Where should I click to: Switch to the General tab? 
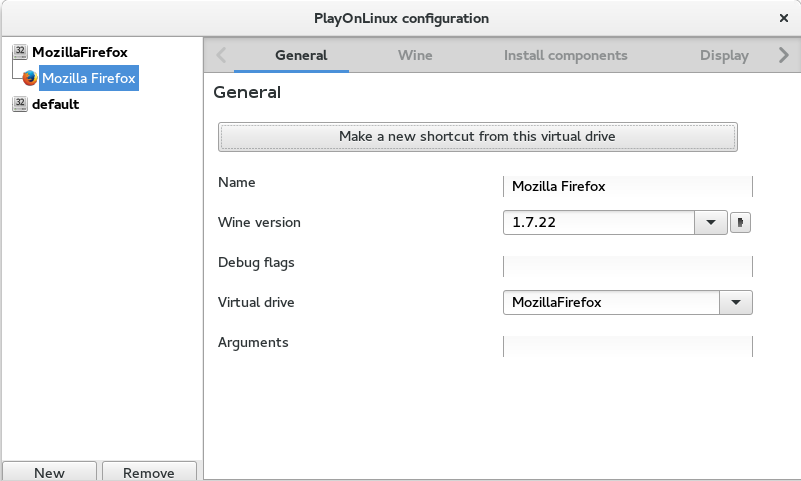301,56
